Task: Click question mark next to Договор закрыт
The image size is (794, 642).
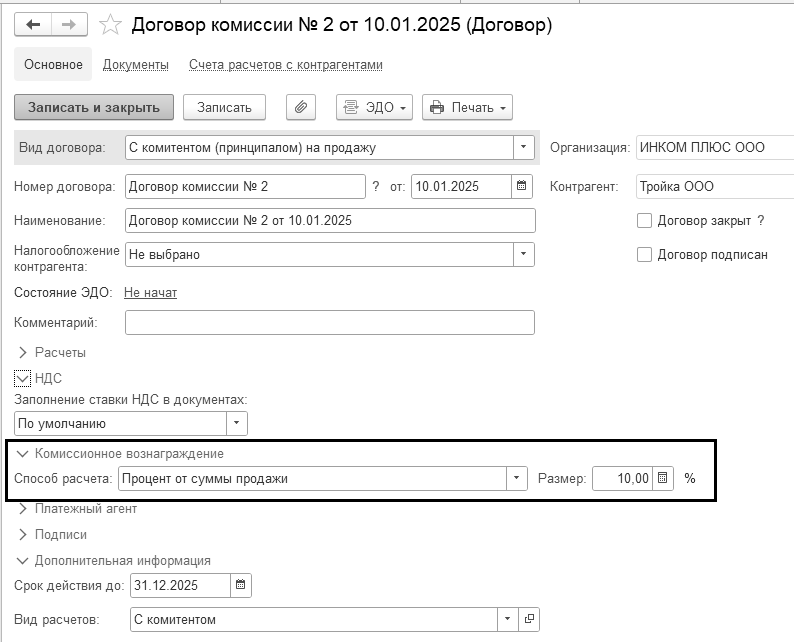Action: click(761, 220)
